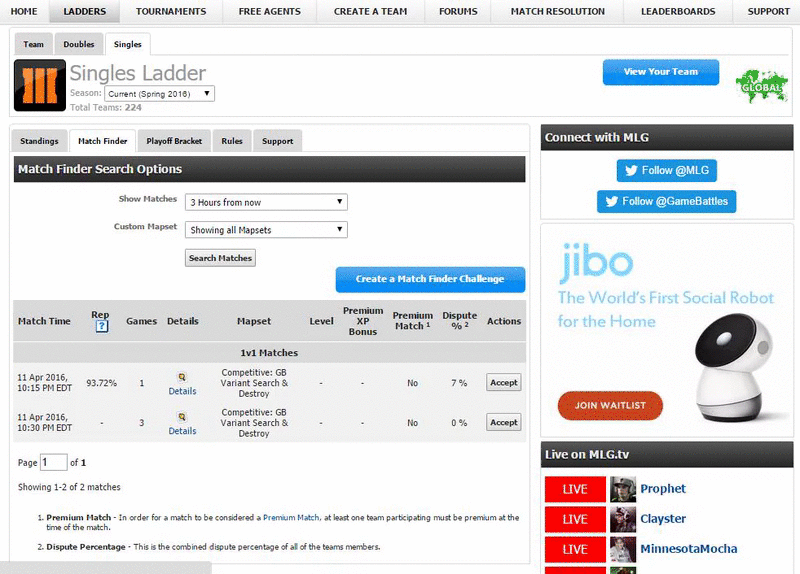Image resolution: width=800 pixels, height=574 pixels.
Task: Open the Rep help question-mark icon
Action: pos(102,327)
